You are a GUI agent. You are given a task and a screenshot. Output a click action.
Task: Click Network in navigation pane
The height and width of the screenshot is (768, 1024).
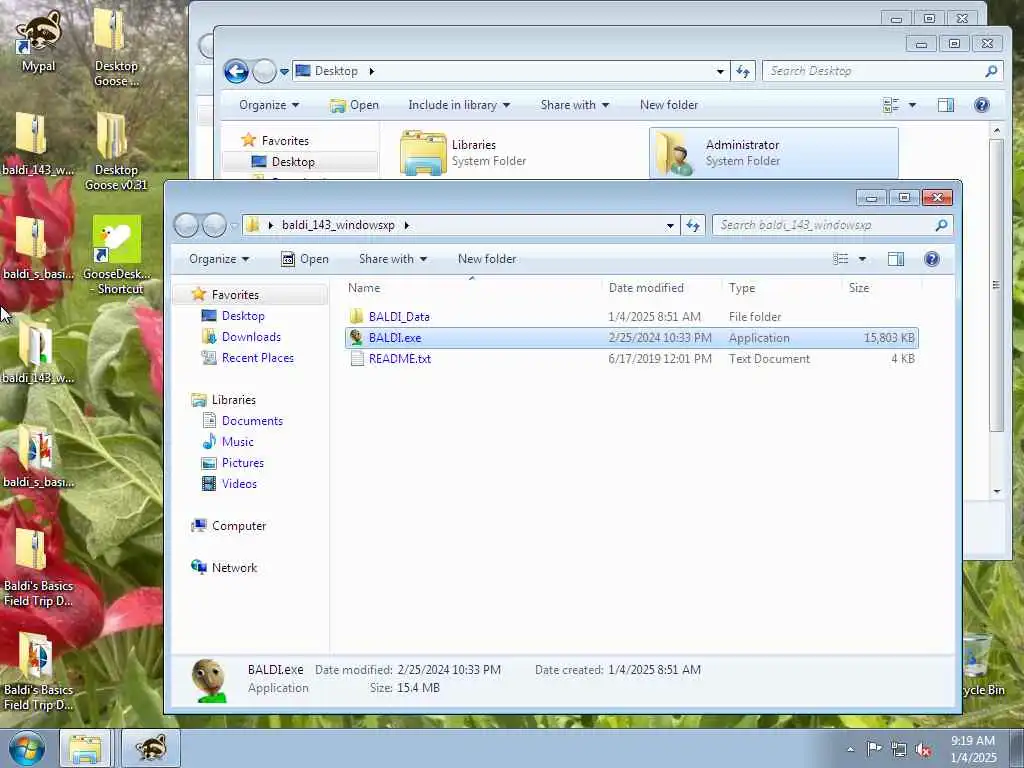pos(234,568)
